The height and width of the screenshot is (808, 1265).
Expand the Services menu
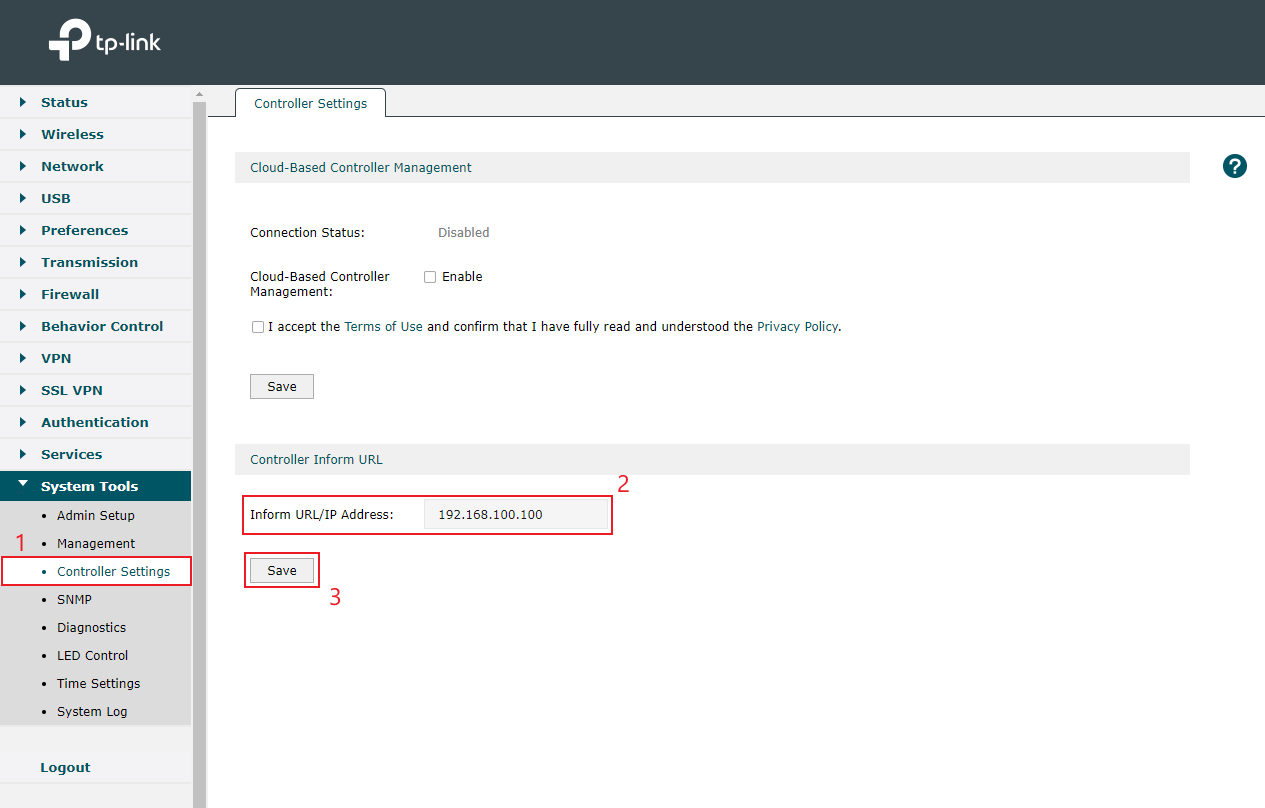[95, 454]
